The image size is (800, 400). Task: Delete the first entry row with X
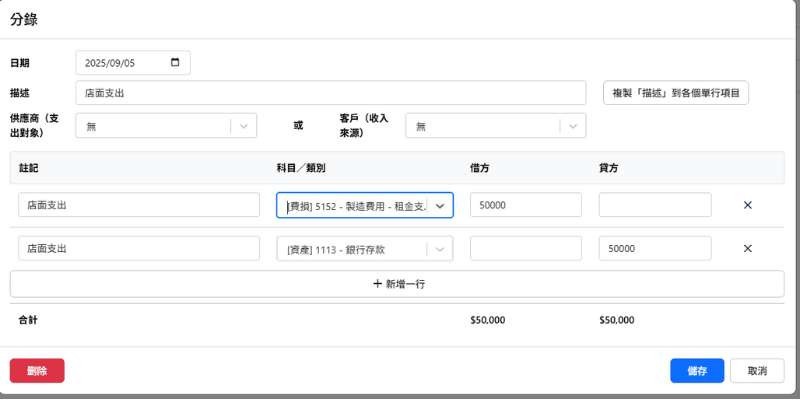tap(747, 205)
